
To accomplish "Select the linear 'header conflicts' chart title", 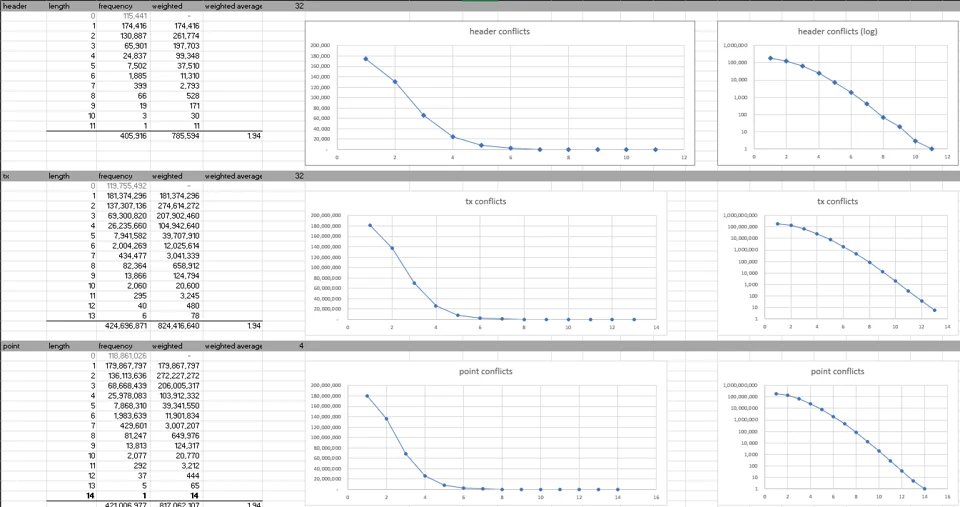I will pos(500,31).
